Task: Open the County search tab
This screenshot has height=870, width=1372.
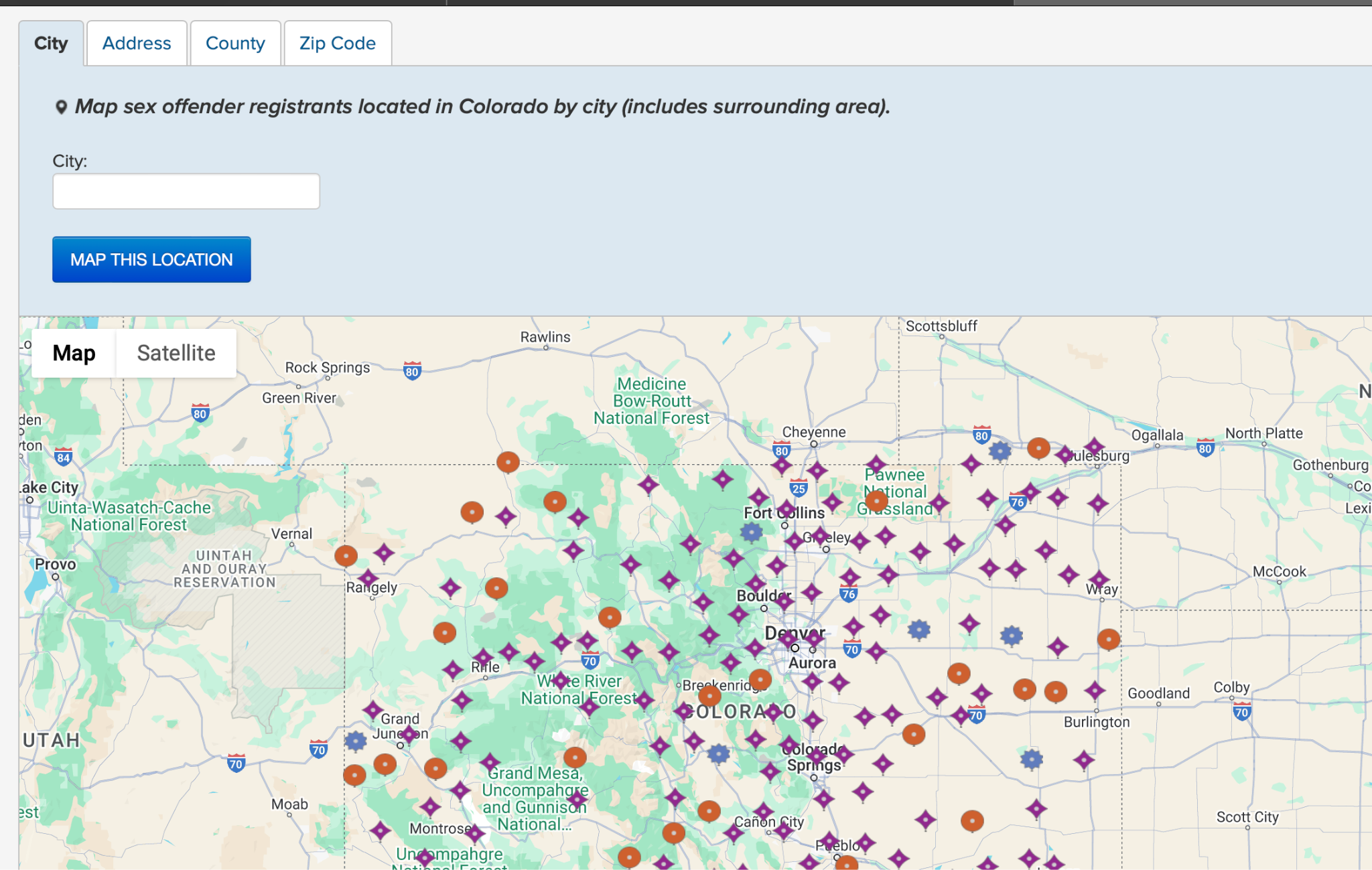Action: pyautogui.click(x=235, y=43)
